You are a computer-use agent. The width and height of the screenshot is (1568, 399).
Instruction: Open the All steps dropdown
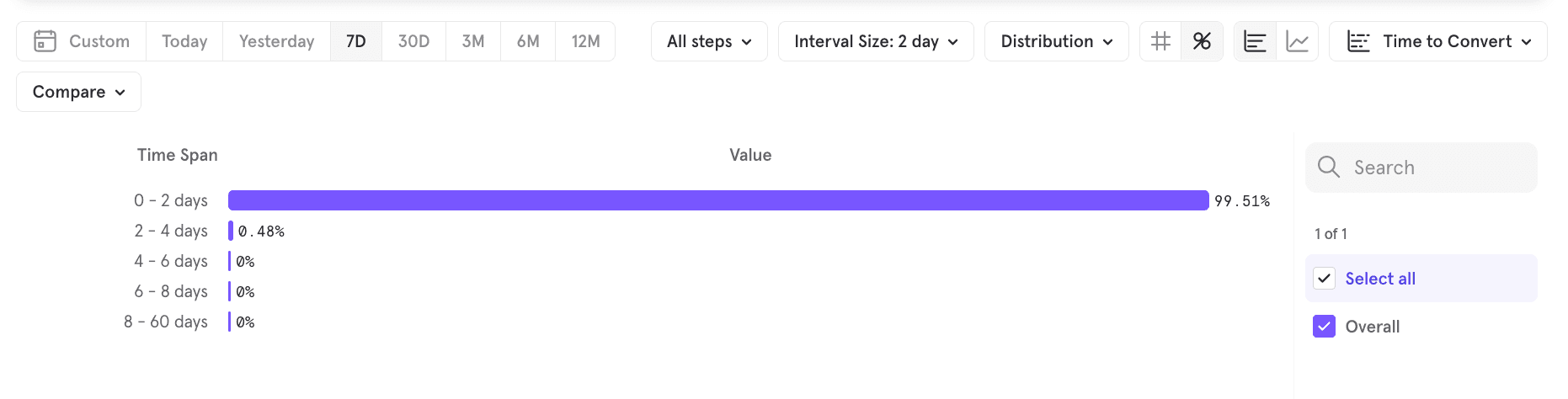708,41
